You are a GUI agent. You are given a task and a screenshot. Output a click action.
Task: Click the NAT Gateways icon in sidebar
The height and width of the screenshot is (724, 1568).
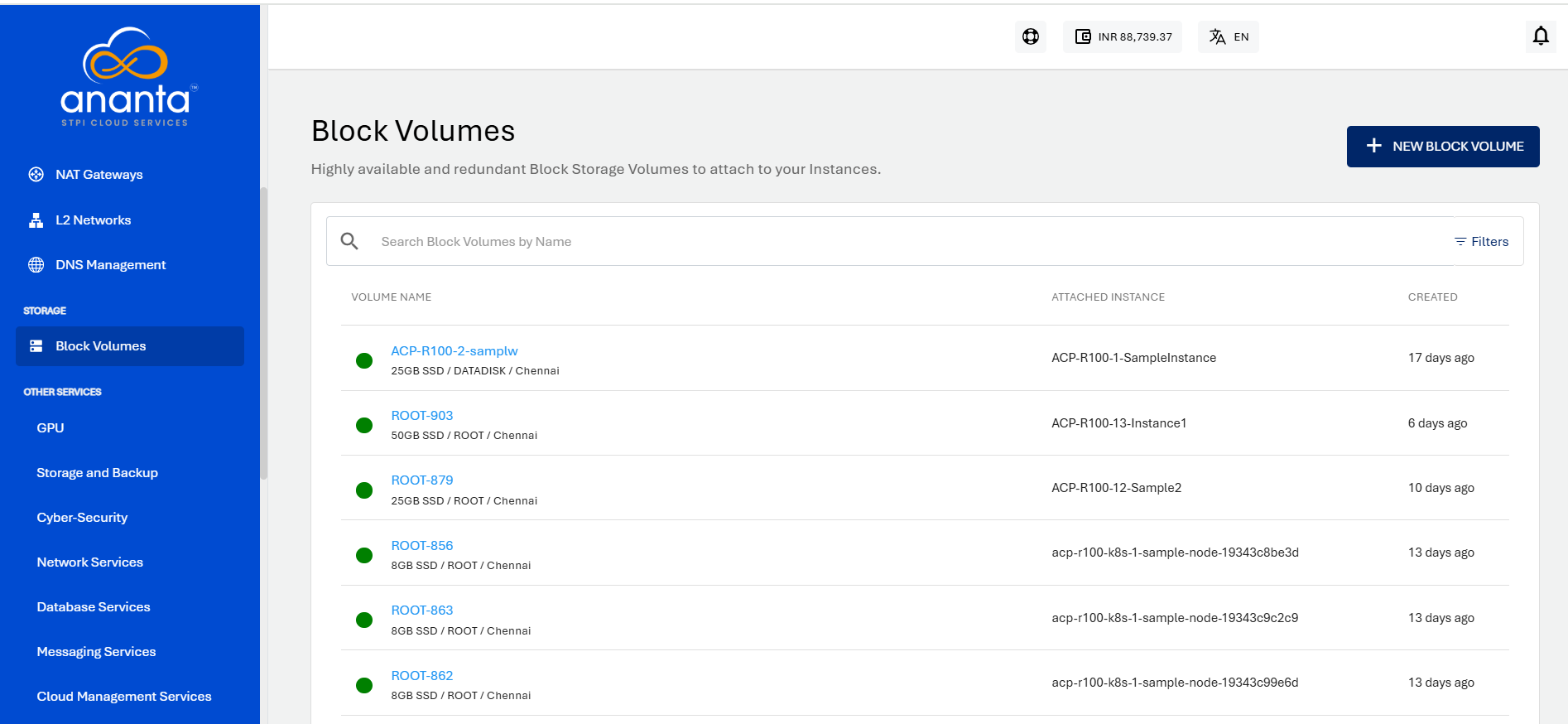click(36, 174)
